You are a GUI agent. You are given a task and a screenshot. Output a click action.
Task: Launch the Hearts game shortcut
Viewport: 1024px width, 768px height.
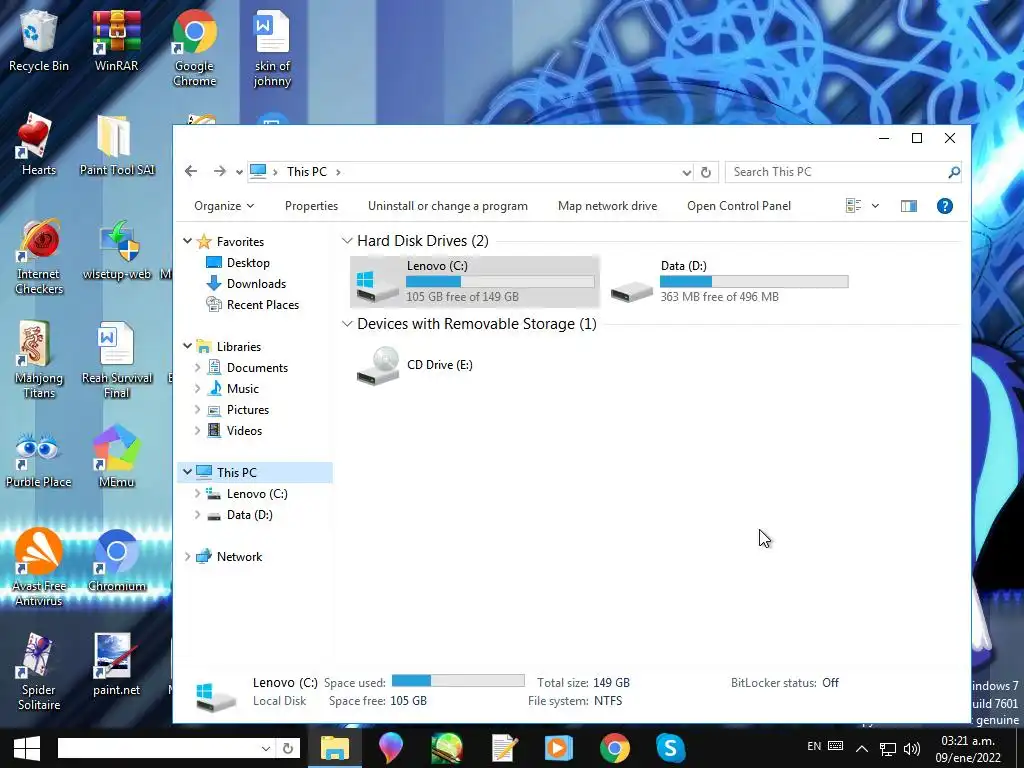39,145
